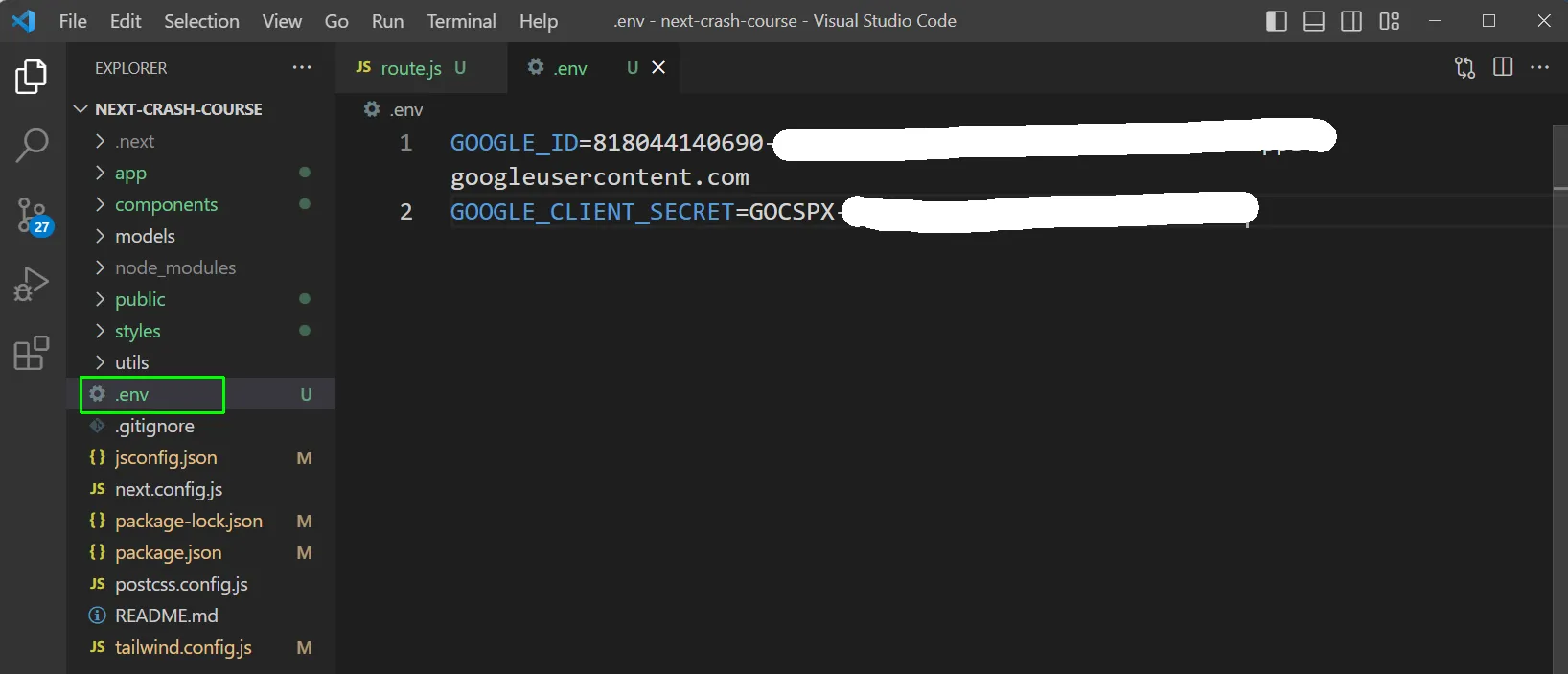Open the Selection menu
Screen dimensions: 1568x674
[201, 21]
